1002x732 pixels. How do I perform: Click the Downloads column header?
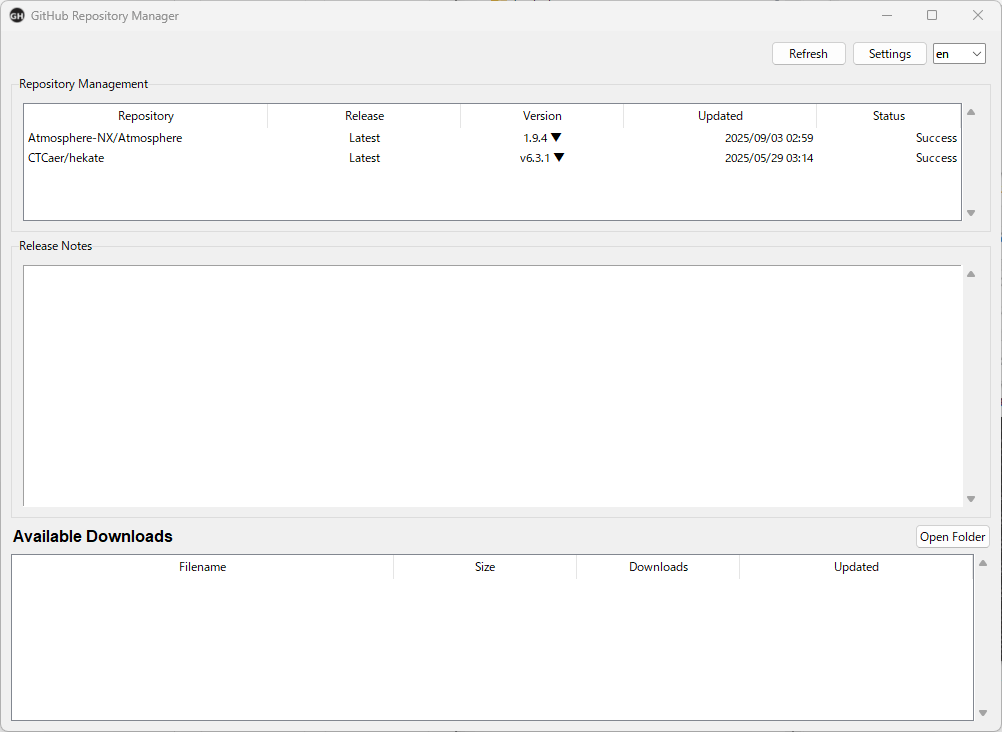click(658, 567)
